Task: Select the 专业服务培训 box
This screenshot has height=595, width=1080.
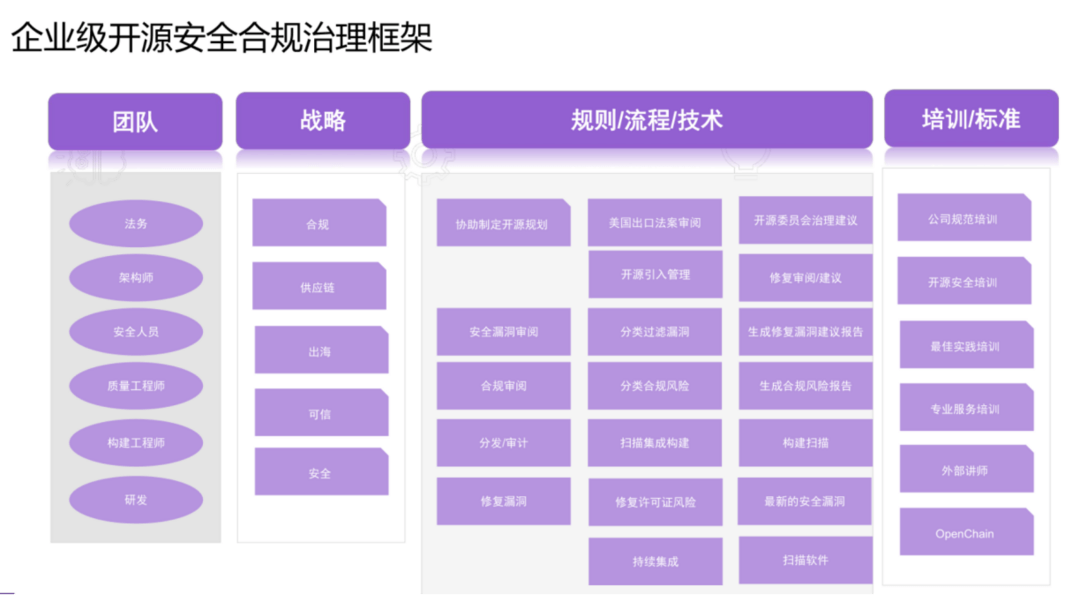Action: pos(966,408)
